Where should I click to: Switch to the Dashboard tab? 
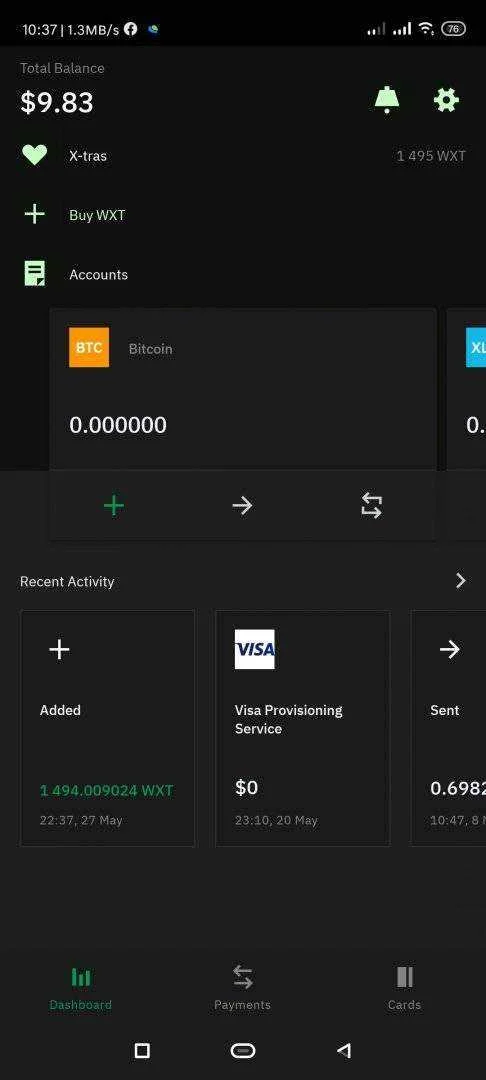point(81,988)
